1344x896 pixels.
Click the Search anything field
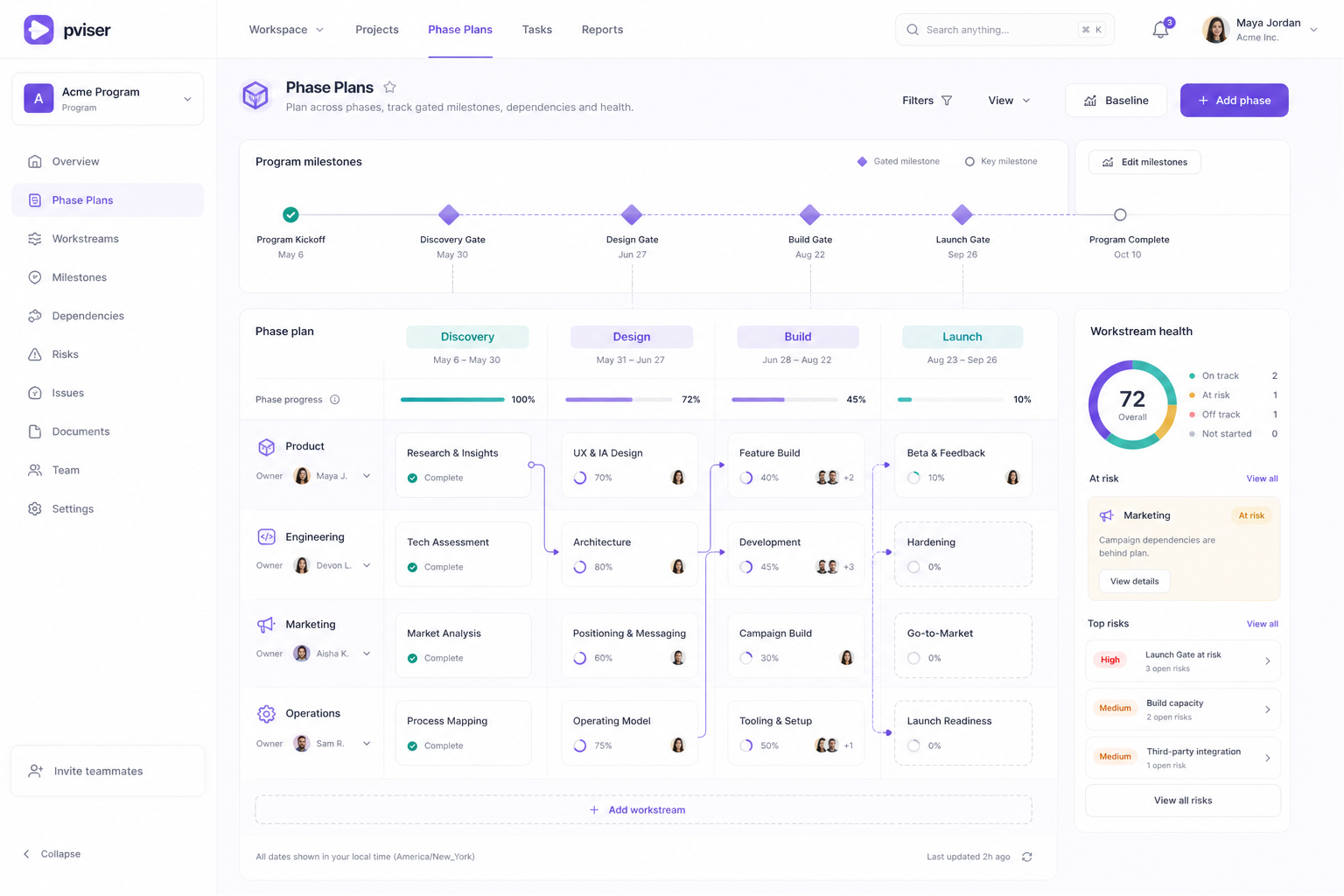(1004, 30)
